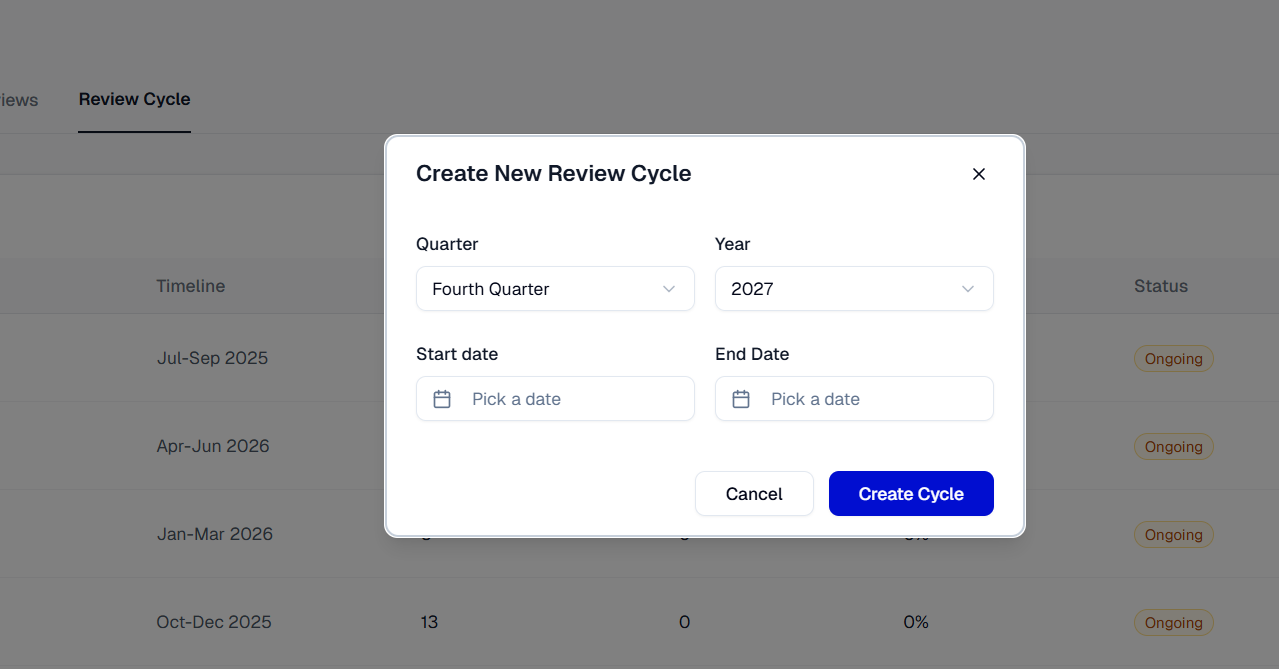
Task: Select the Jul-Sep 2025 timeline entry
Action: 212,358
